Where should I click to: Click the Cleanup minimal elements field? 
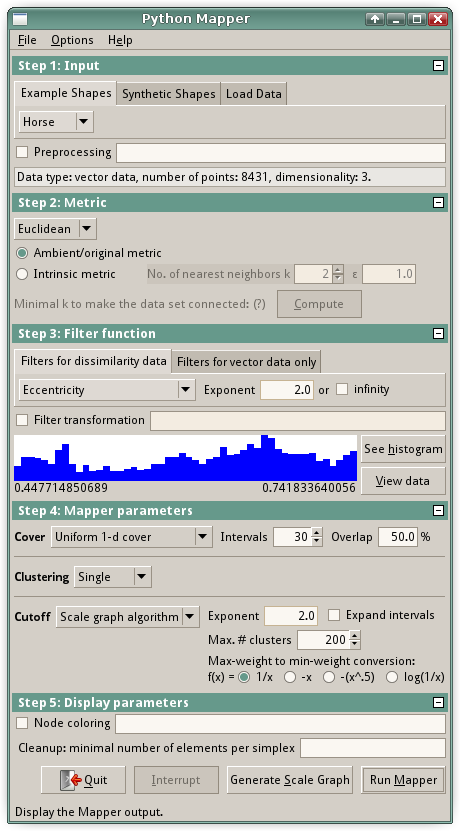coord(373,748)
